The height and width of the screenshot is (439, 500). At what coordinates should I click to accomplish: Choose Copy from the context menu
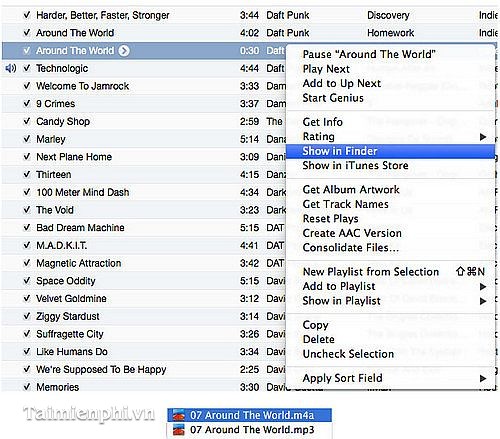(315, 325)
